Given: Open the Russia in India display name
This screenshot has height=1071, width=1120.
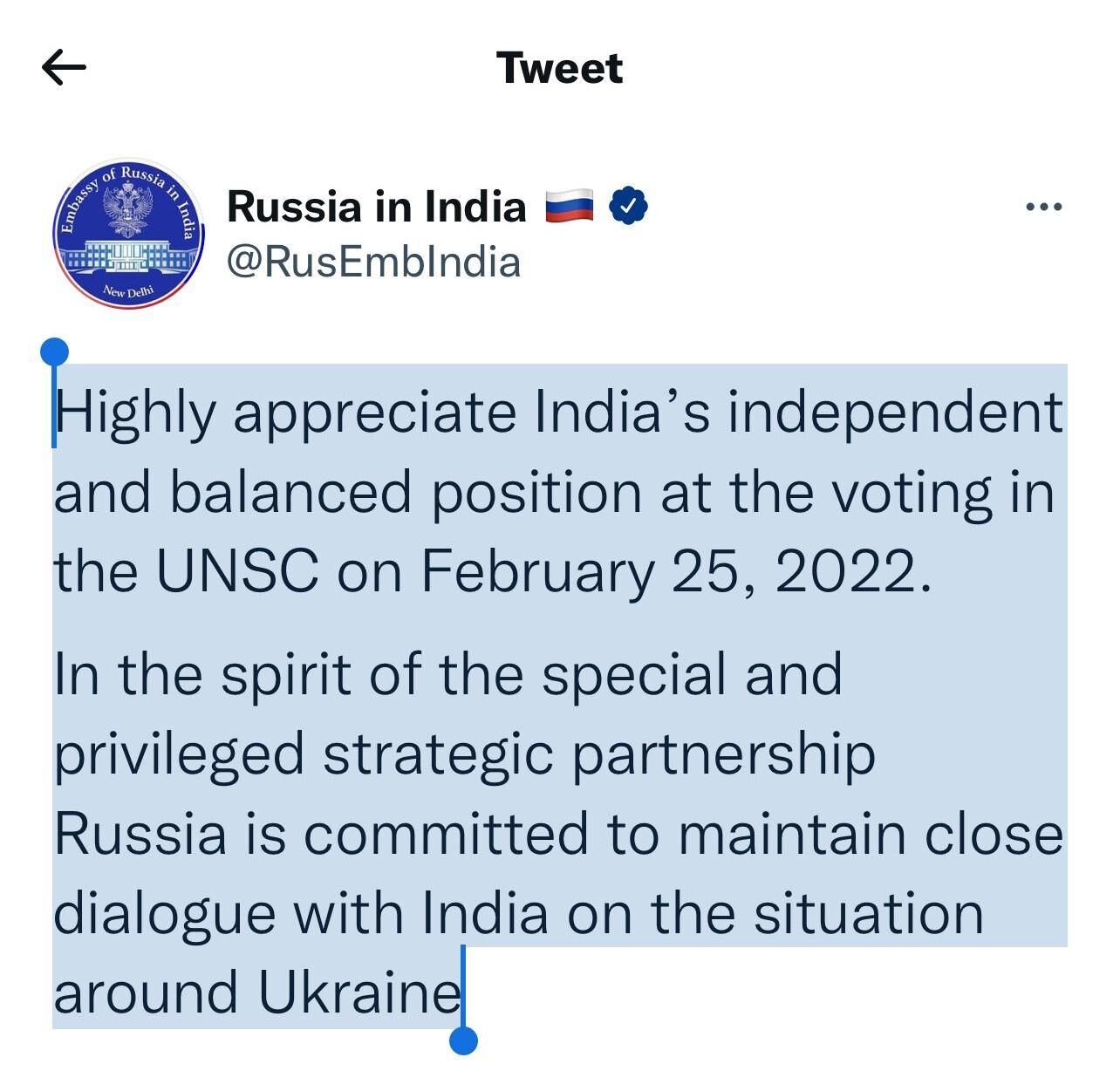Looking at the screenshot, I should pyautogui.click(x=376, y=207).
